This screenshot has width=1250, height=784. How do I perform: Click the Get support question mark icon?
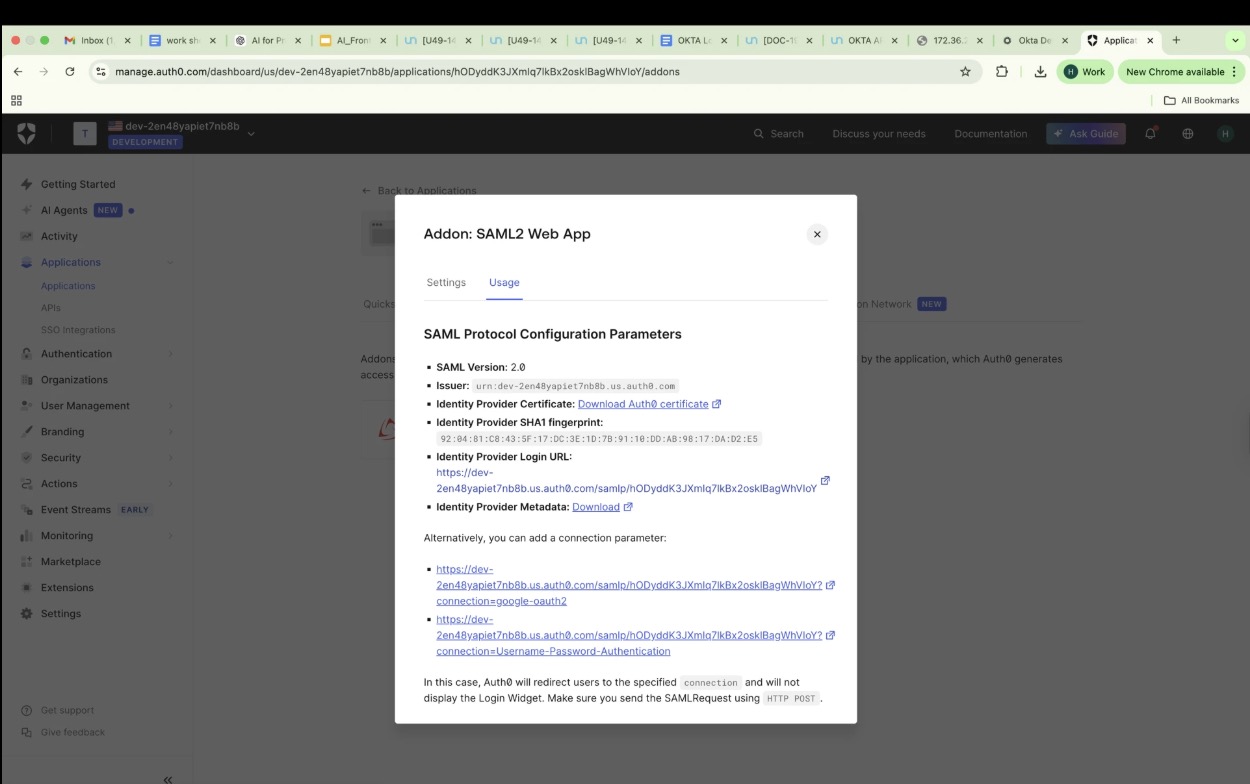pyautogui.click(x=25, y=710)
